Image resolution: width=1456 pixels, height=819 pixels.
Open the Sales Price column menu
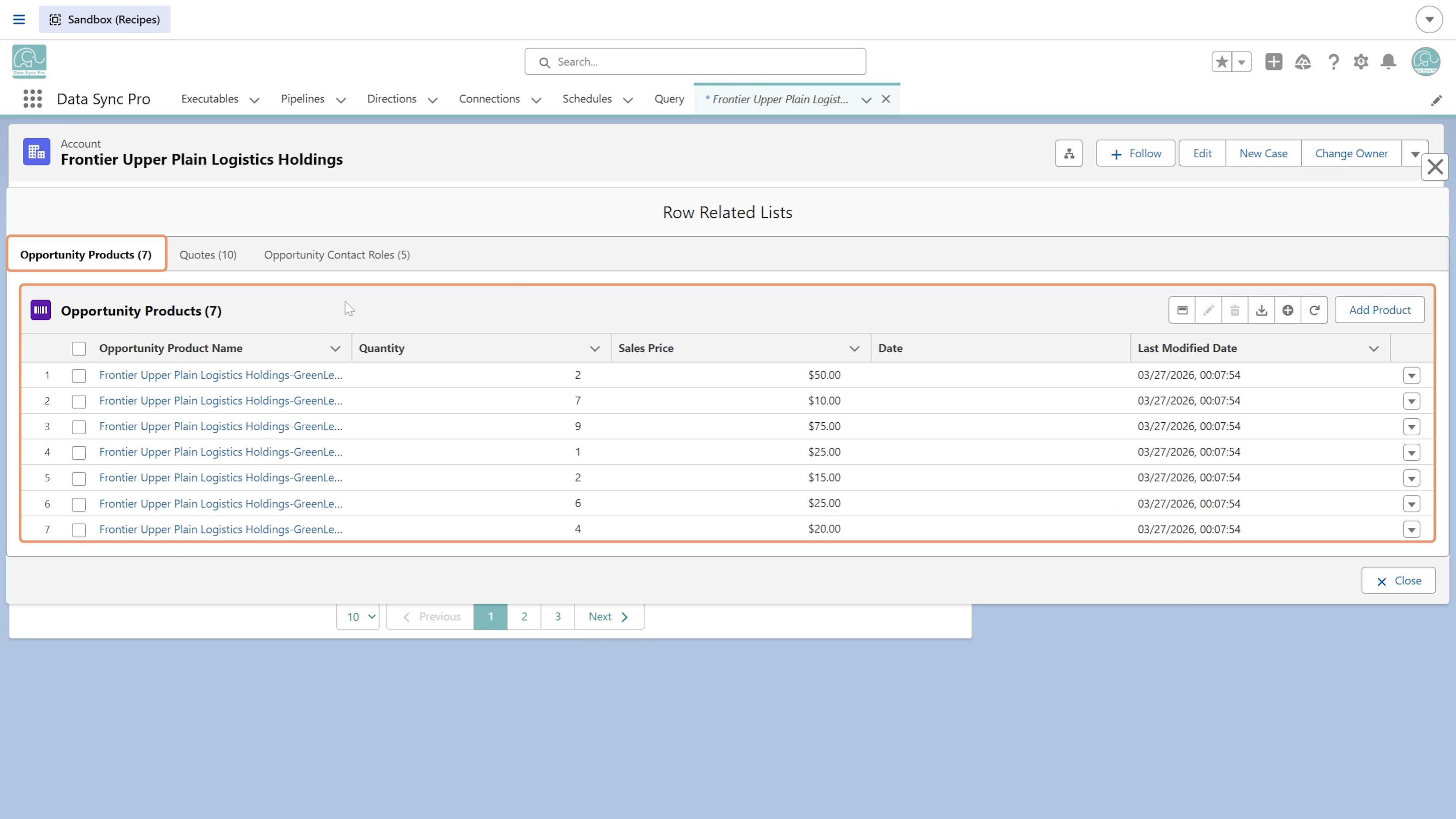pos(855,349)
